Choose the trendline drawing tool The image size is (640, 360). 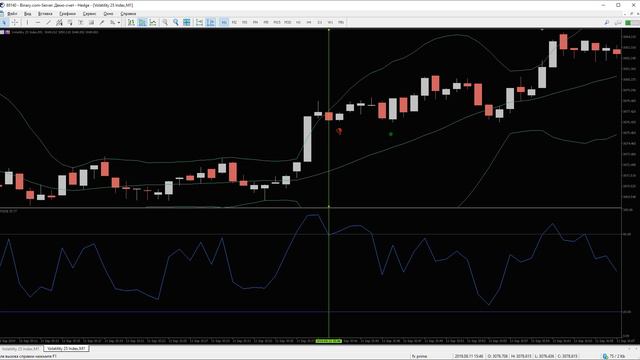tap(49, 22)
